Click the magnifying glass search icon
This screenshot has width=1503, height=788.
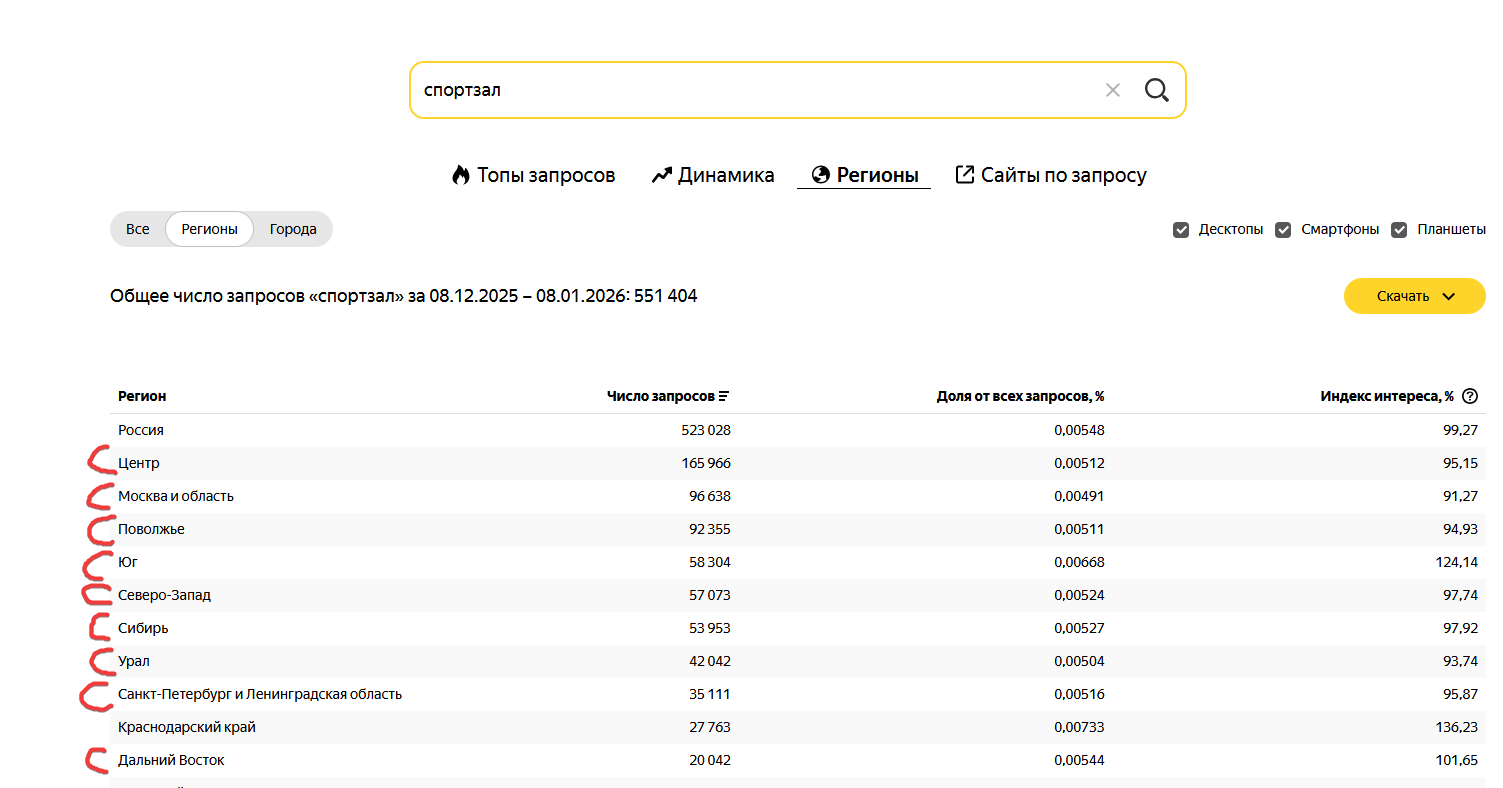coord(1156,91)
